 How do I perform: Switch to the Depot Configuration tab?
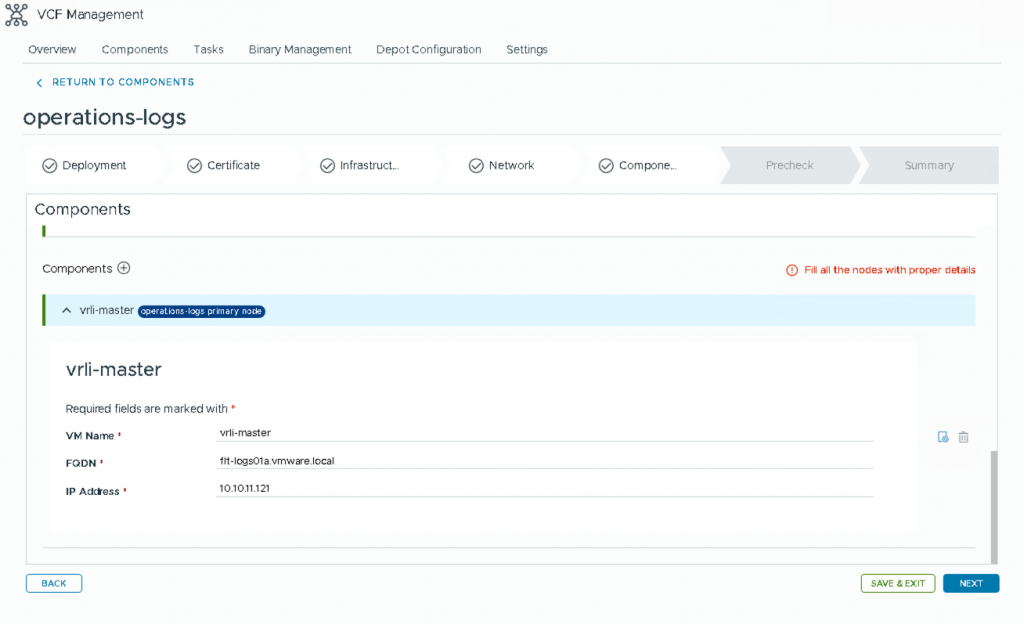[428, 49]
